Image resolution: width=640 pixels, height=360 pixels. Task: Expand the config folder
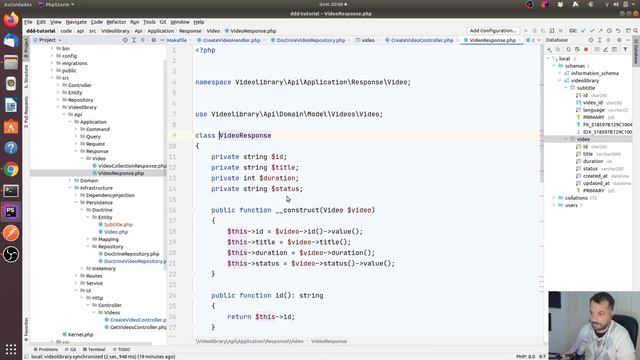(x=52, y=56)
